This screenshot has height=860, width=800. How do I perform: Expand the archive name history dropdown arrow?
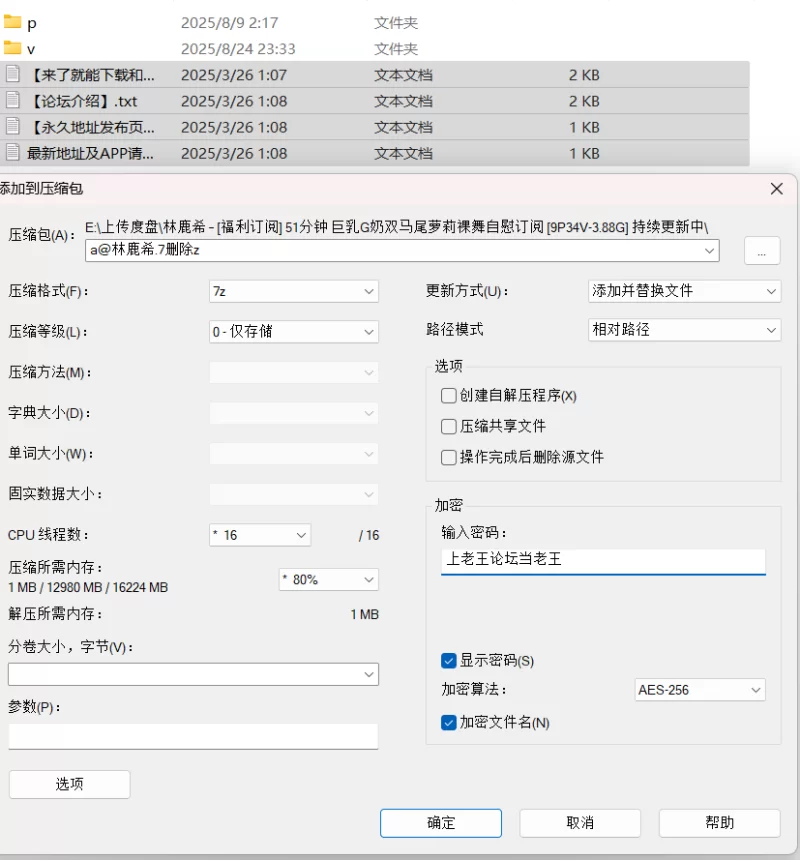(x=709, y=251)
